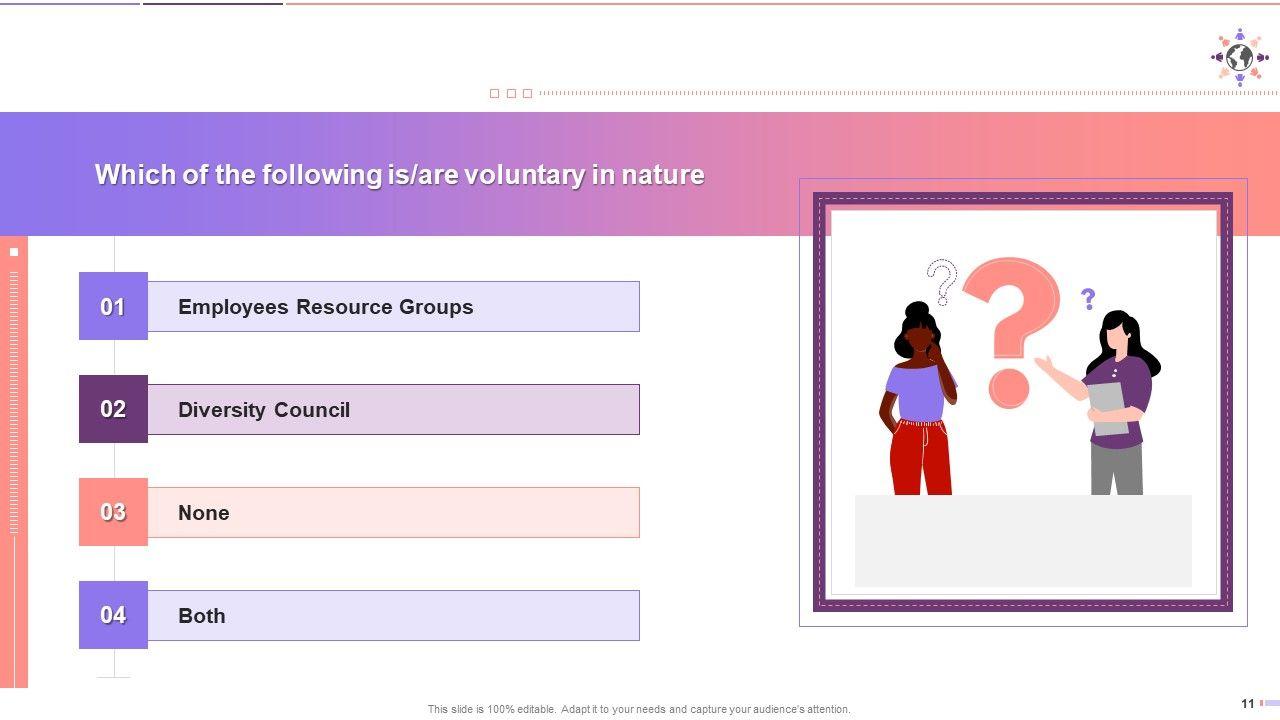Click the small purple question mark
The image size is (1280, 720).
coord(1088,298)
